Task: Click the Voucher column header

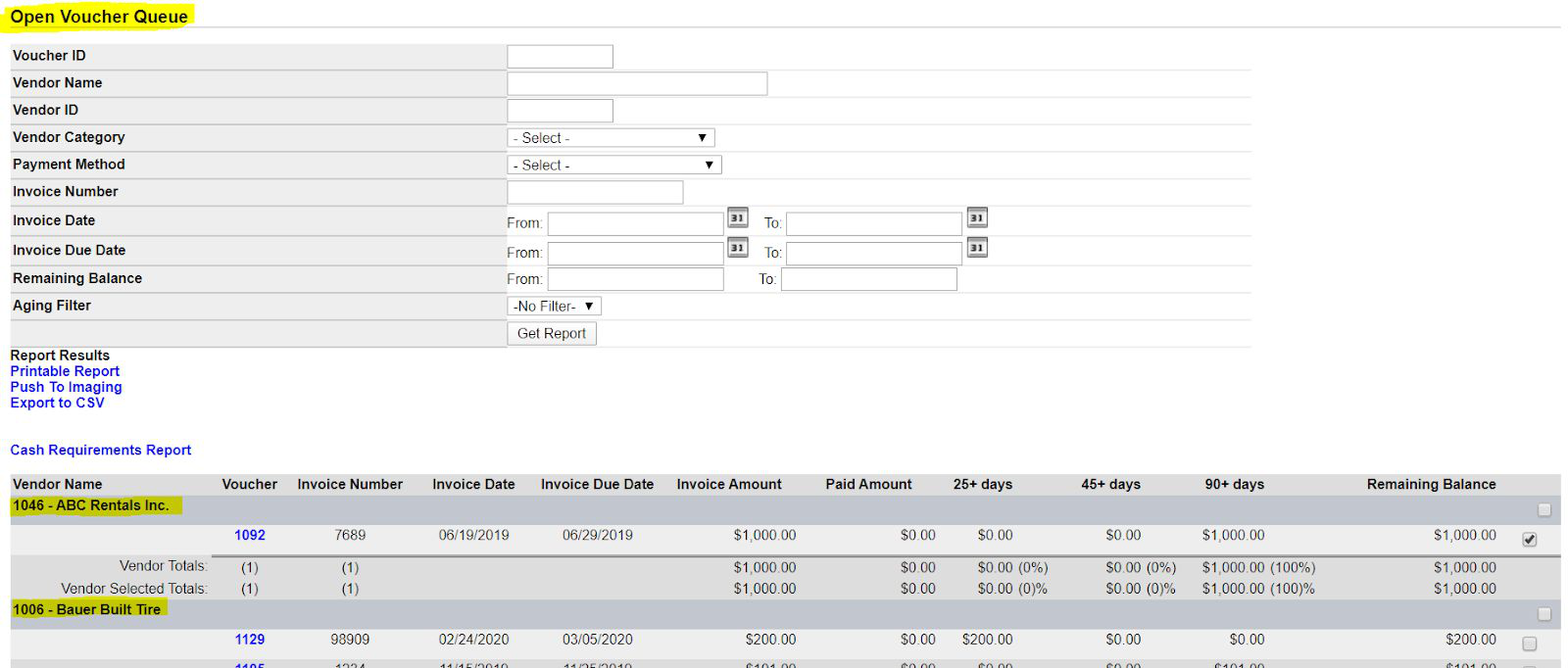Action: coord(250,484)
